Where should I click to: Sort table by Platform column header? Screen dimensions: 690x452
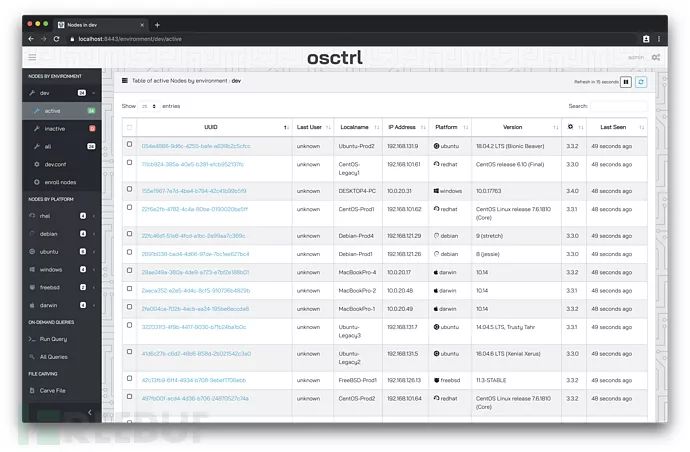coord(450,127)
